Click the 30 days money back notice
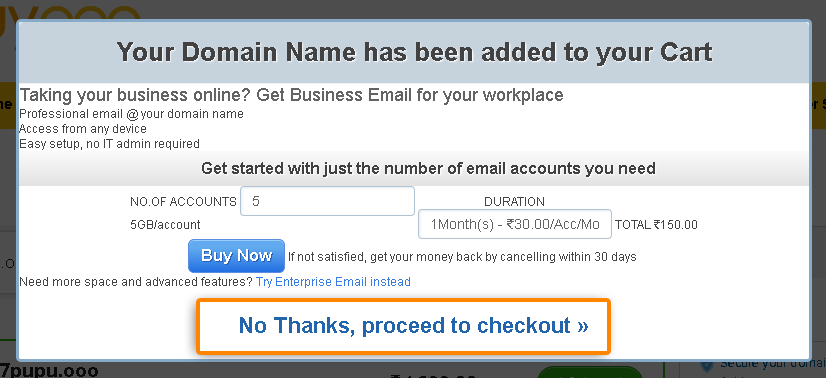 point(462,257)
